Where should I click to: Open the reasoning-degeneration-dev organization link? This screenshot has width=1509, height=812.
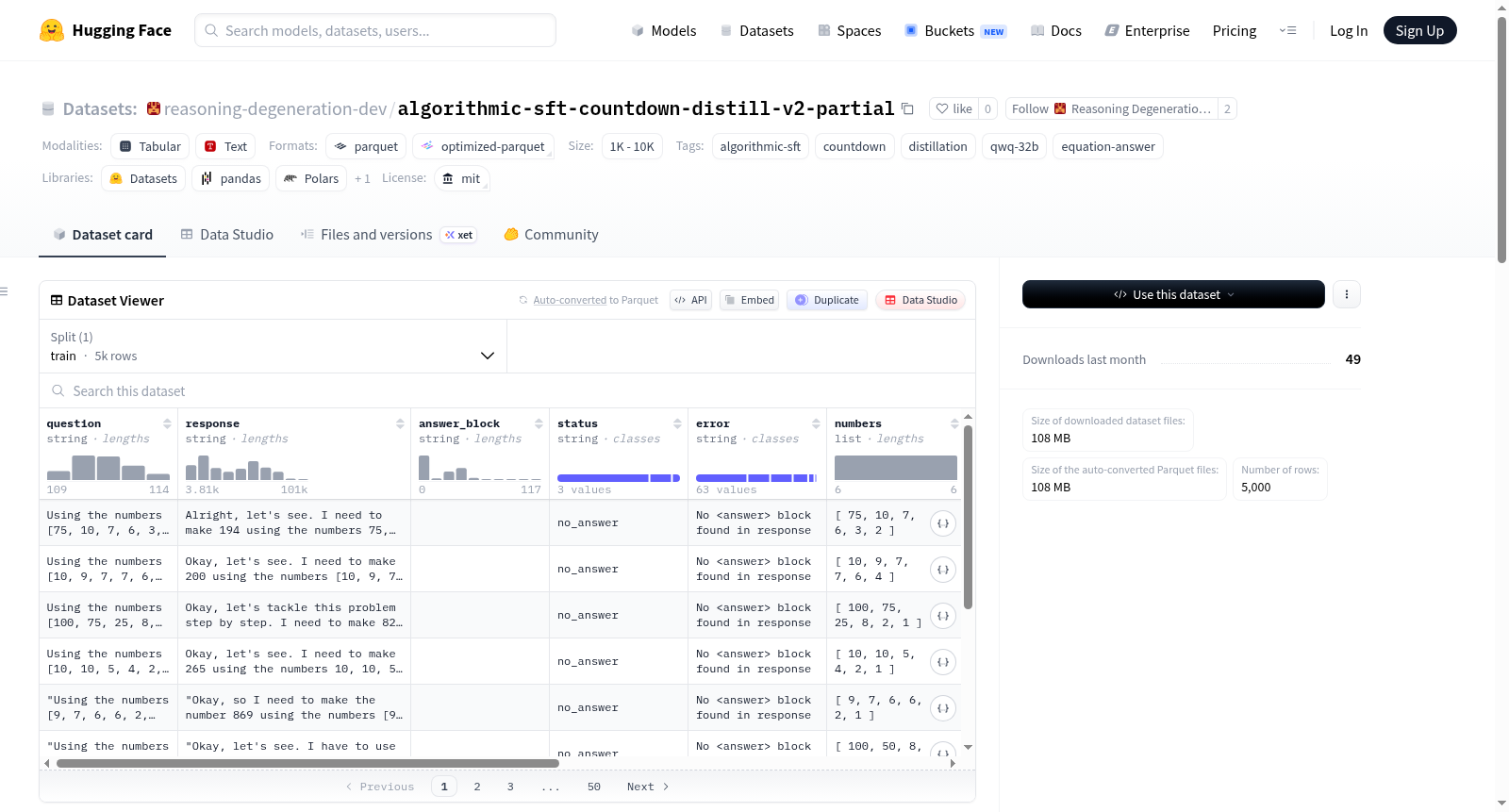click(275, 108)
